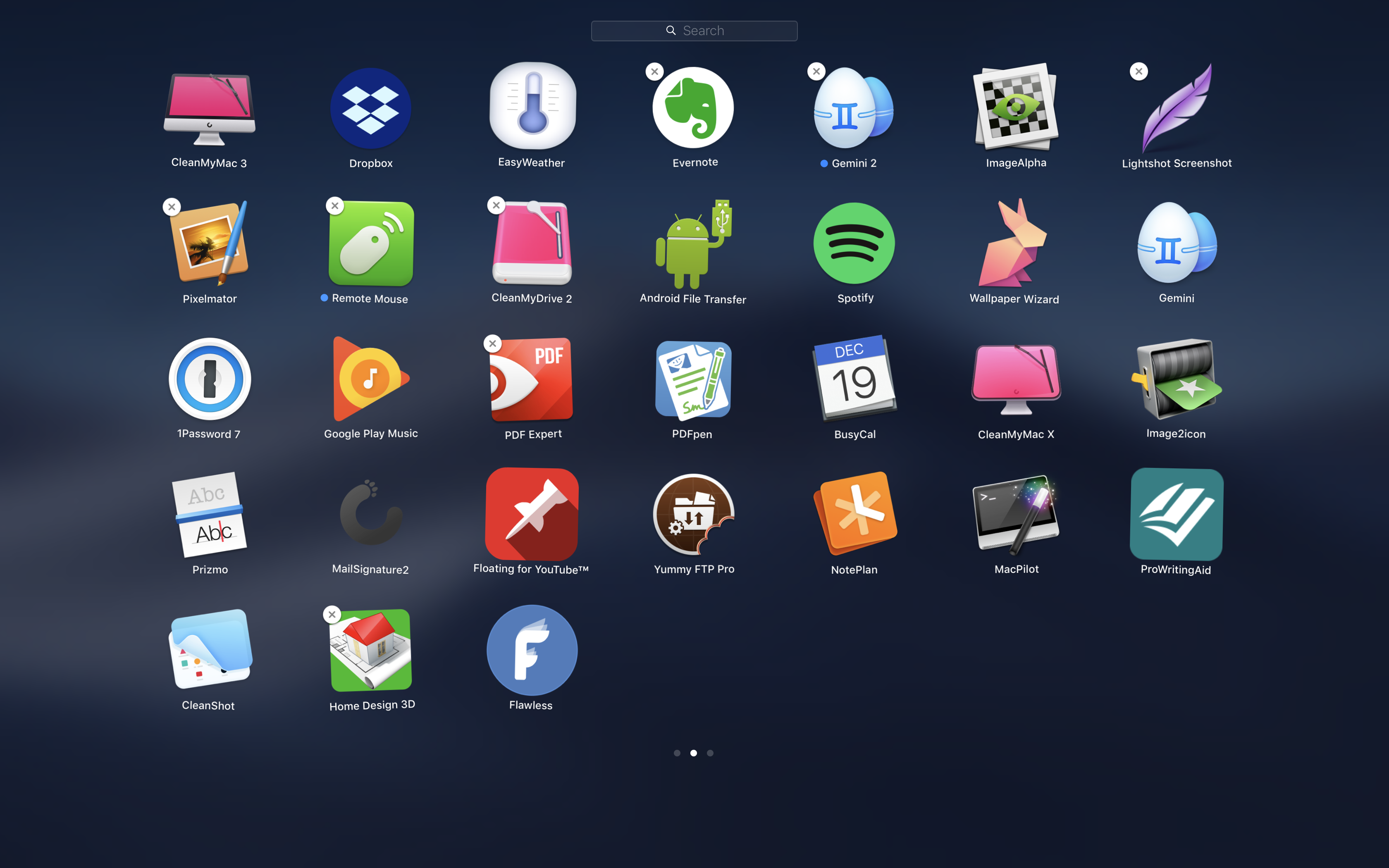Click the Launchpad search input field

[694, 30]
